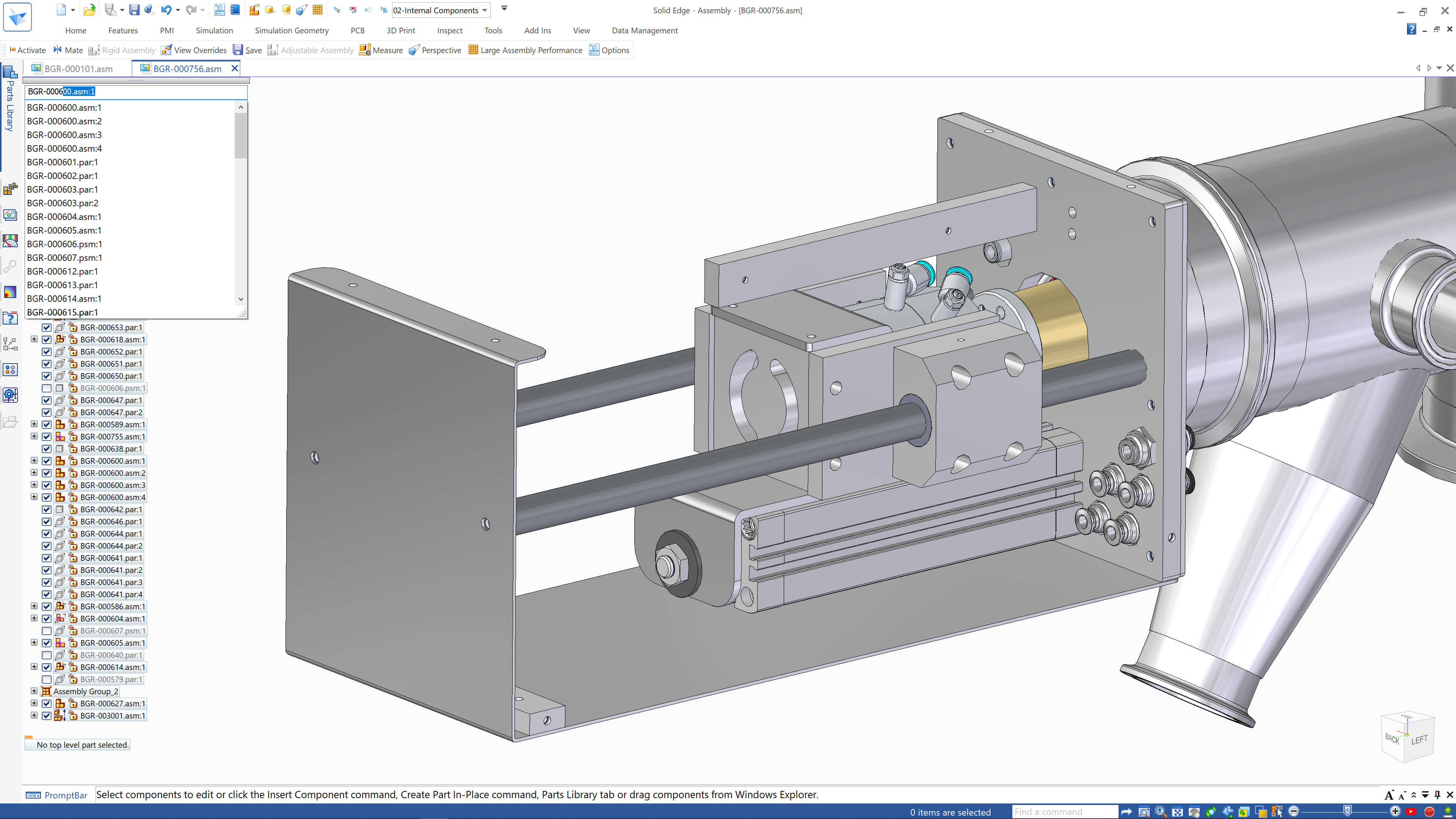Click Large Assembly Performance icon
The height and width of the screenshot is (819, 1456).
(473, 50)
